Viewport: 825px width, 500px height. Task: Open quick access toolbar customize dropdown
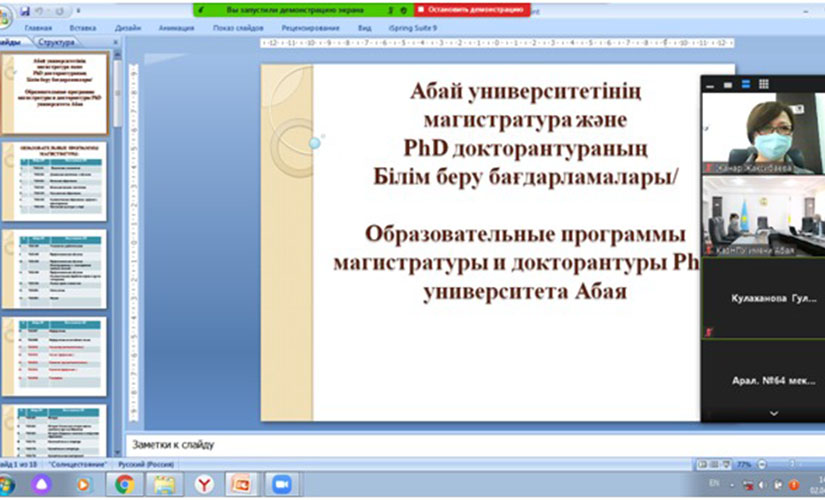click(78, 11)
